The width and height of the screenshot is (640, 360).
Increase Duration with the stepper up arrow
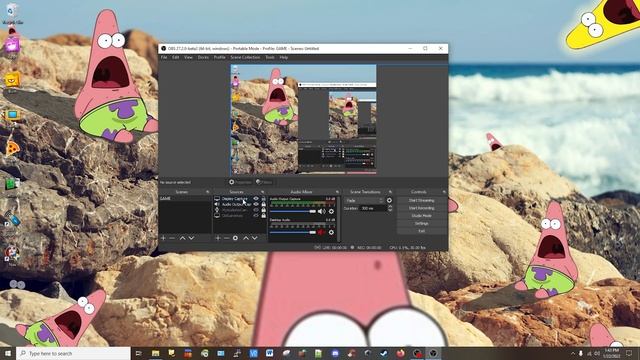point(390,207)
